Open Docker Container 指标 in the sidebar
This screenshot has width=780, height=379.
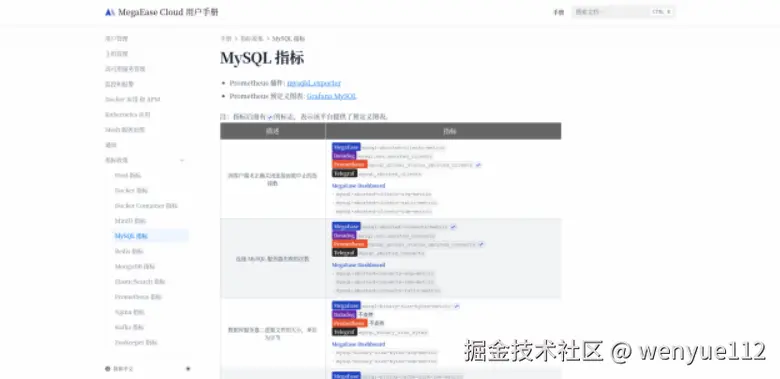tap(146, 206)
